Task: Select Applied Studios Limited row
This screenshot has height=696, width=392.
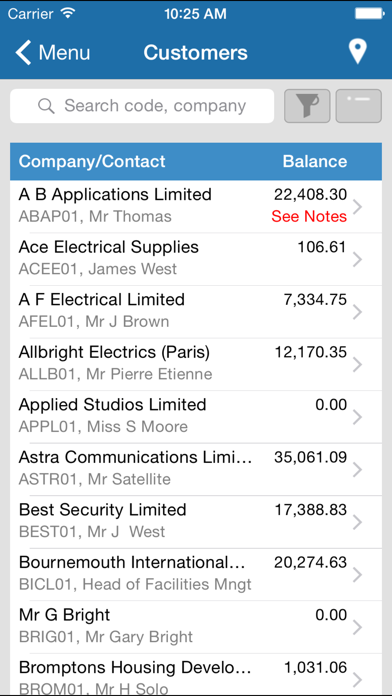Action: 196,417
